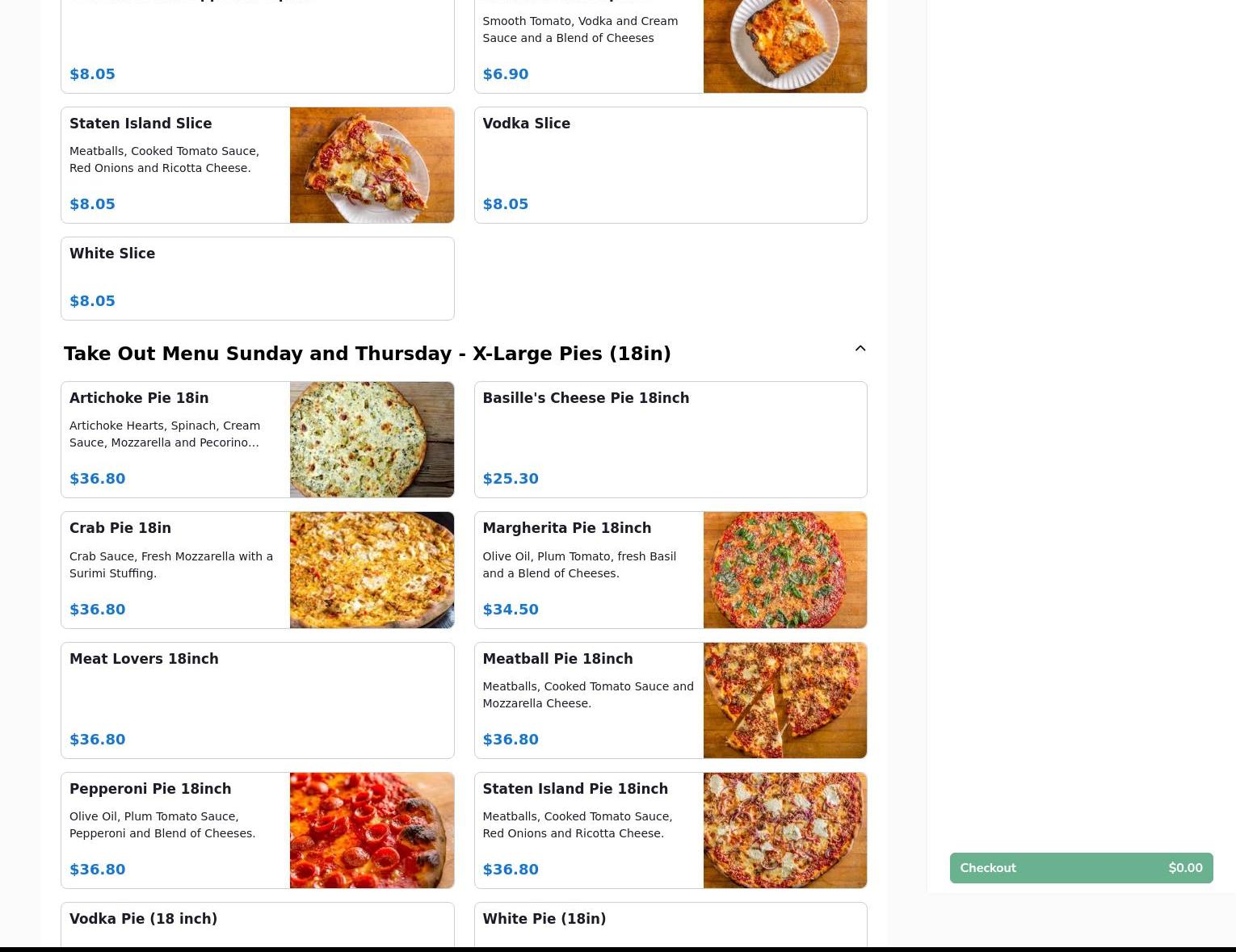Open the Staten Island Slice item title
Image resolution: width=1236 pixels, height=952 pixels.
141,124
